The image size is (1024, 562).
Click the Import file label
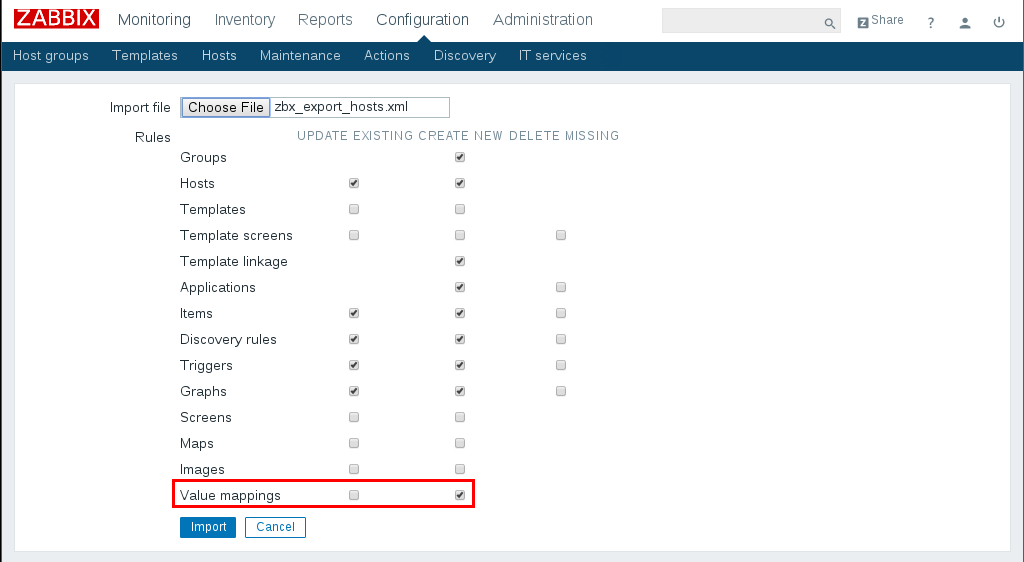140,108
